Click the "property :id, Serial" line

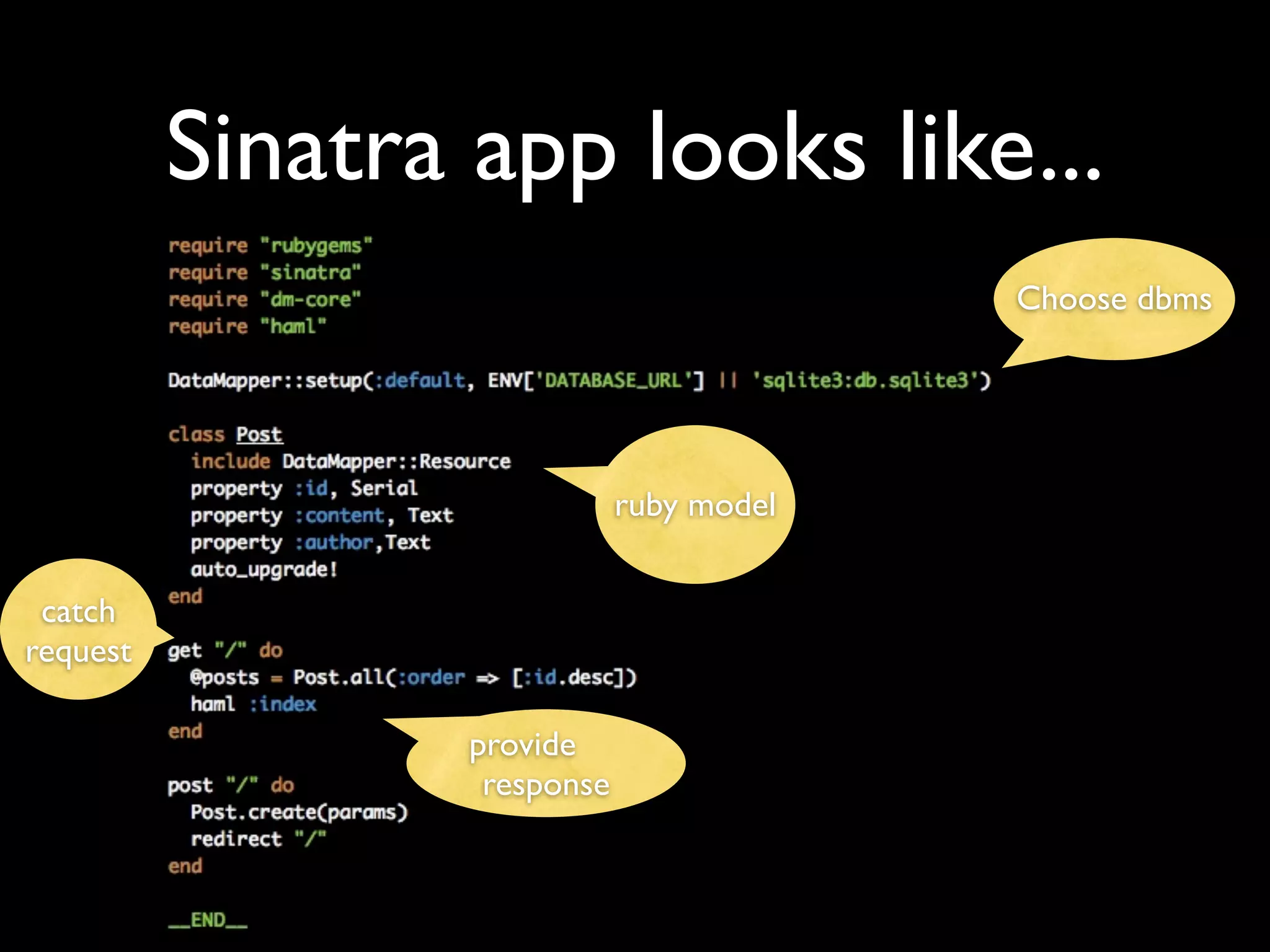304,489
